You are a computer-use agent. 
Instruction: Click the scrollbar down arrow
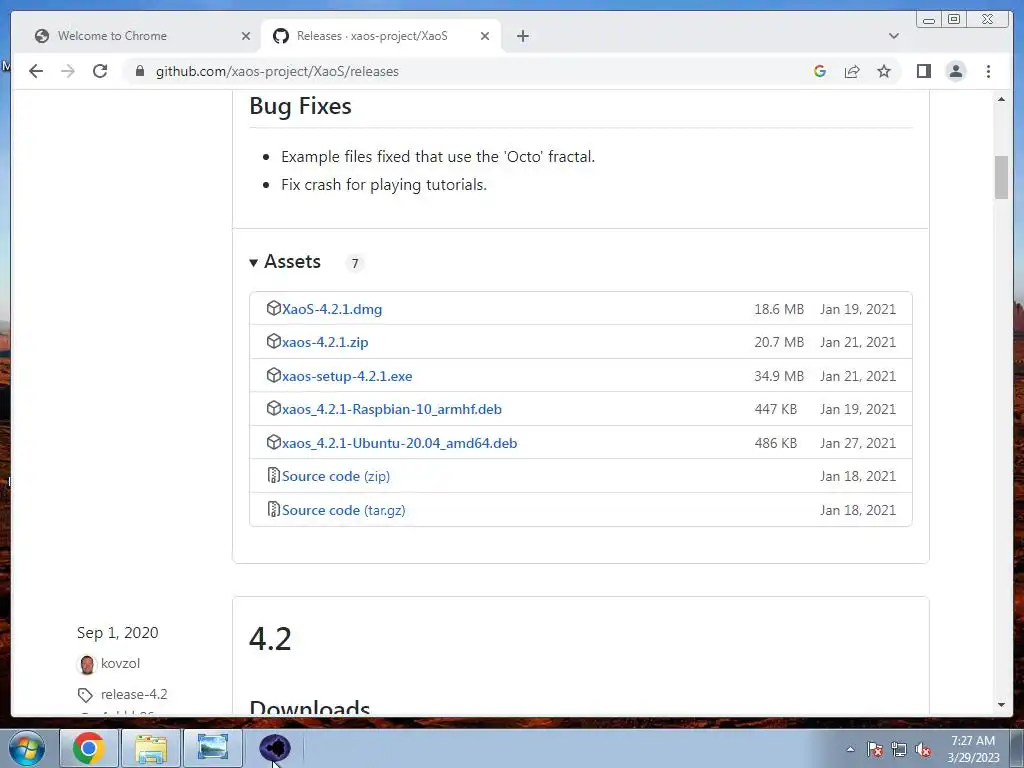pos(1001,705)
